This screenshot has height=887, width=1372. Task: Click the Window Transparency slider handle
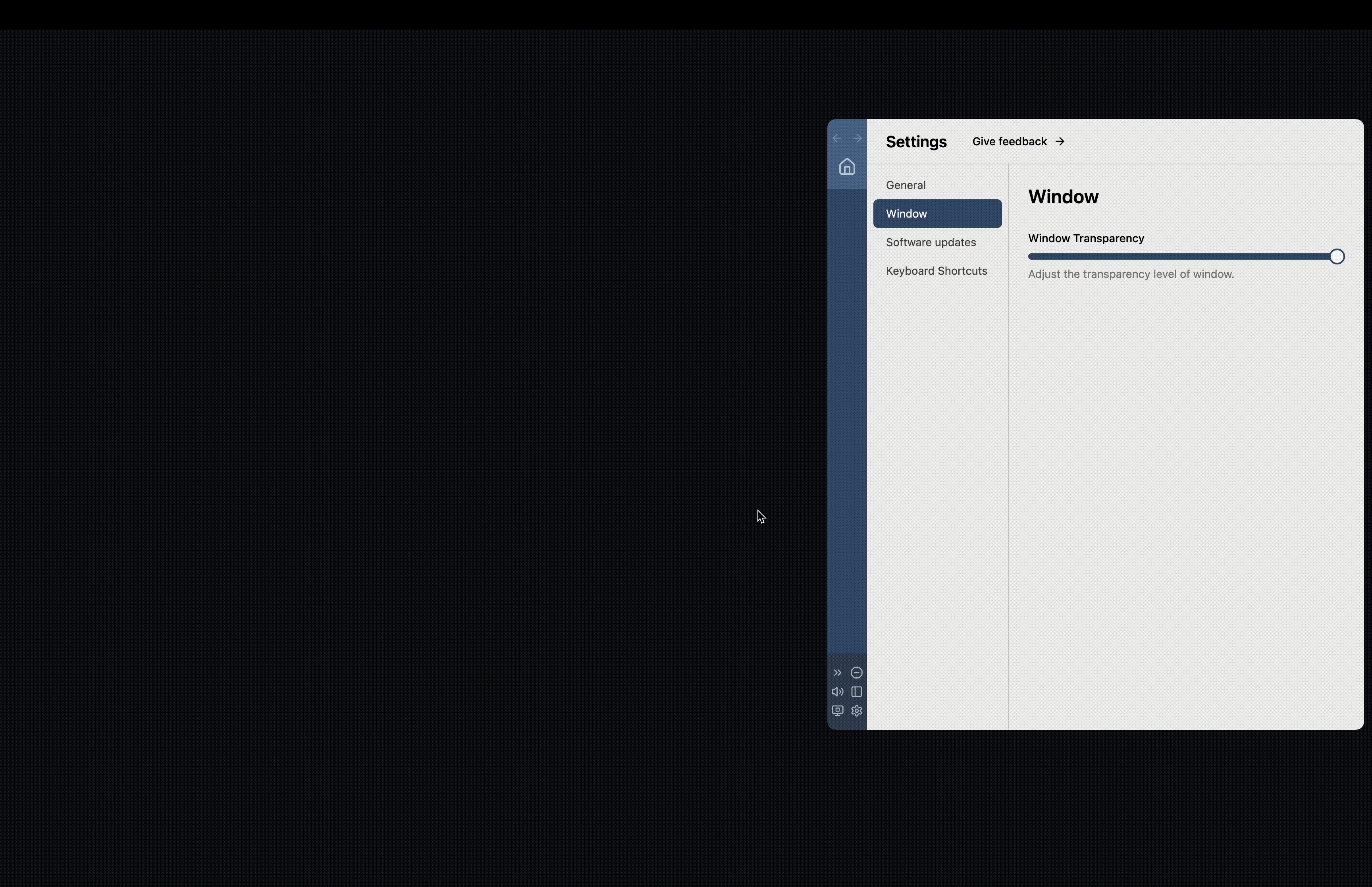point(1336,256)
